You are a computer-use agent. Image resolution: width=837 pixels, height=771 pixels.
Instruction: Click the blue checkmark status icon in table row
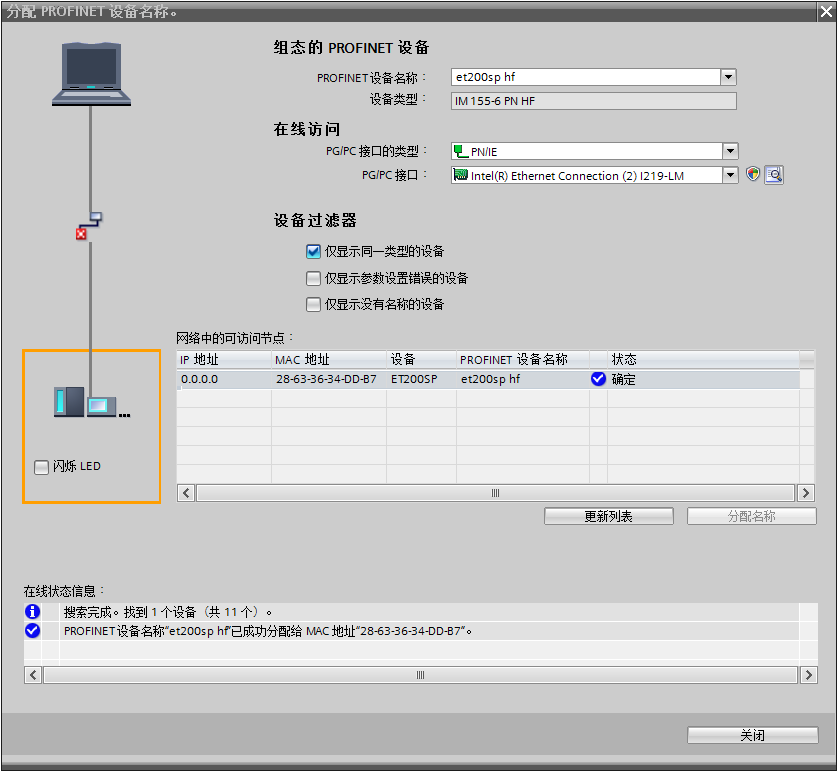[598, 379]
